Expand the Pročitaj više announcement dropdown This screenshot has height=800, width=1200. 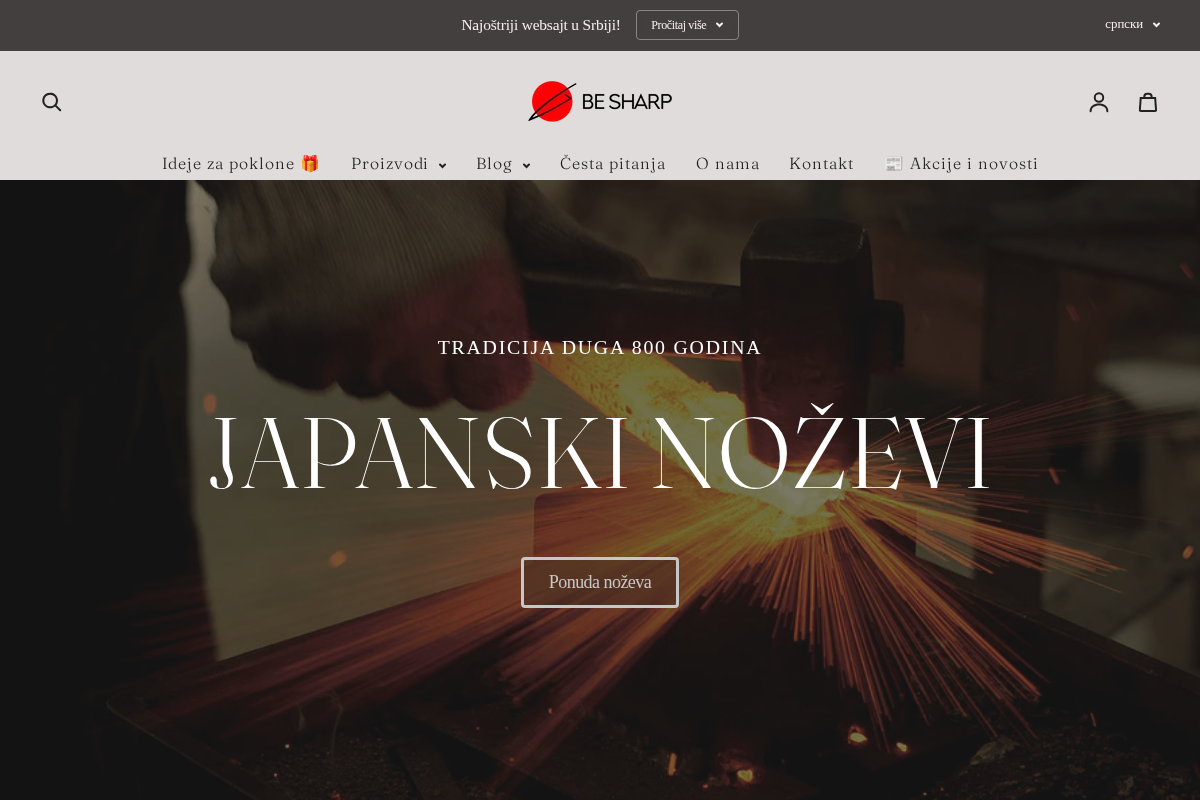point(687,24)
